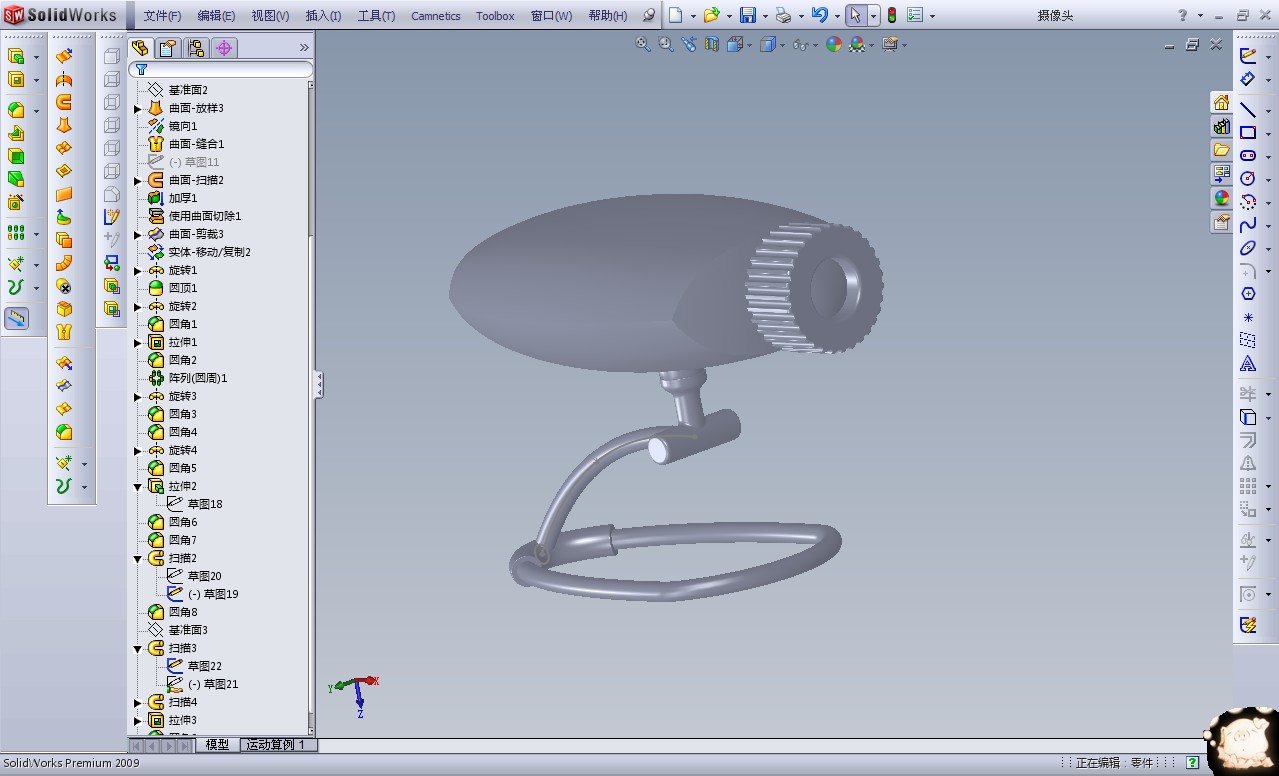Image resolution: width=1279 pixels, height=776 pixels.
Task: Collapse the 扫描3 feature
Action: coord(138,648)
